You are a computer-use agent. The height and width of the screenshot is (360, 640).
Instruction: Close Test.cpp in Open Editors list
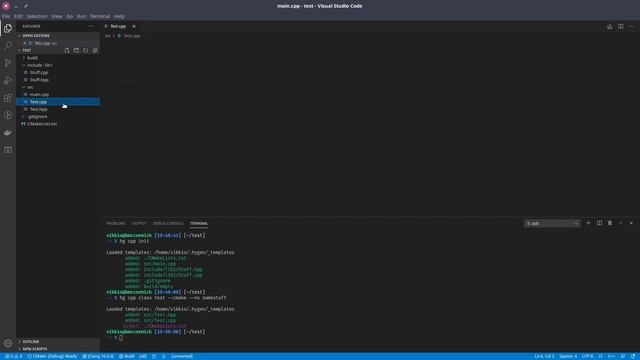(x=24, y=43)
